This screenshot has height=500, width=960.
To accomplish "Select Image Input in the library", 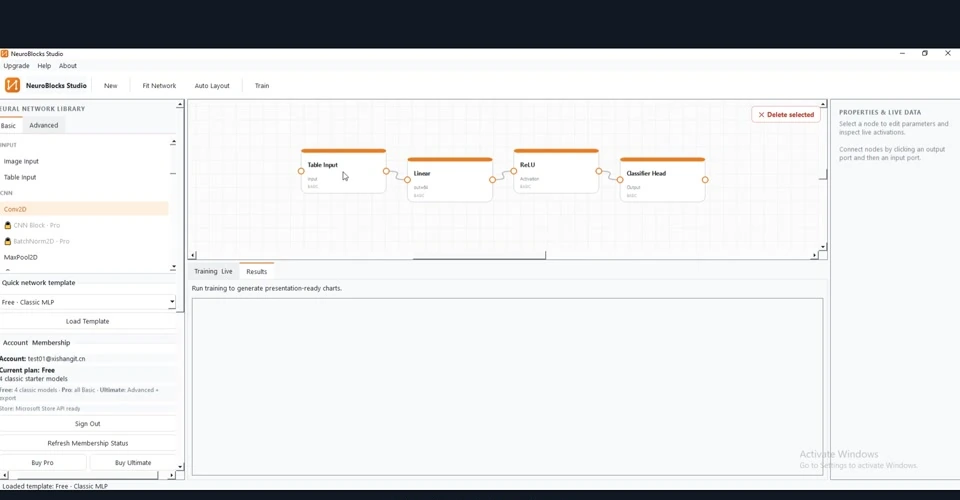I will [x=84, y=161].
